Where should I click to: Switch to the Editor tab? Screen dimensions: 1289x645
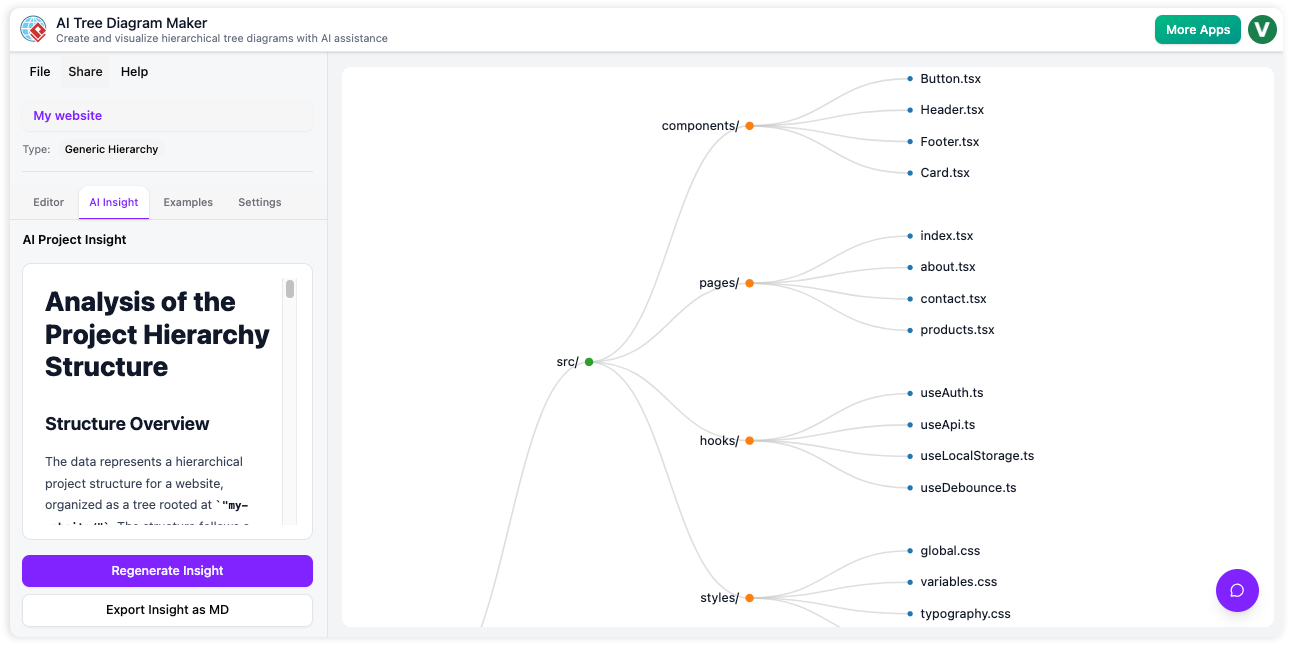point(47,201)
